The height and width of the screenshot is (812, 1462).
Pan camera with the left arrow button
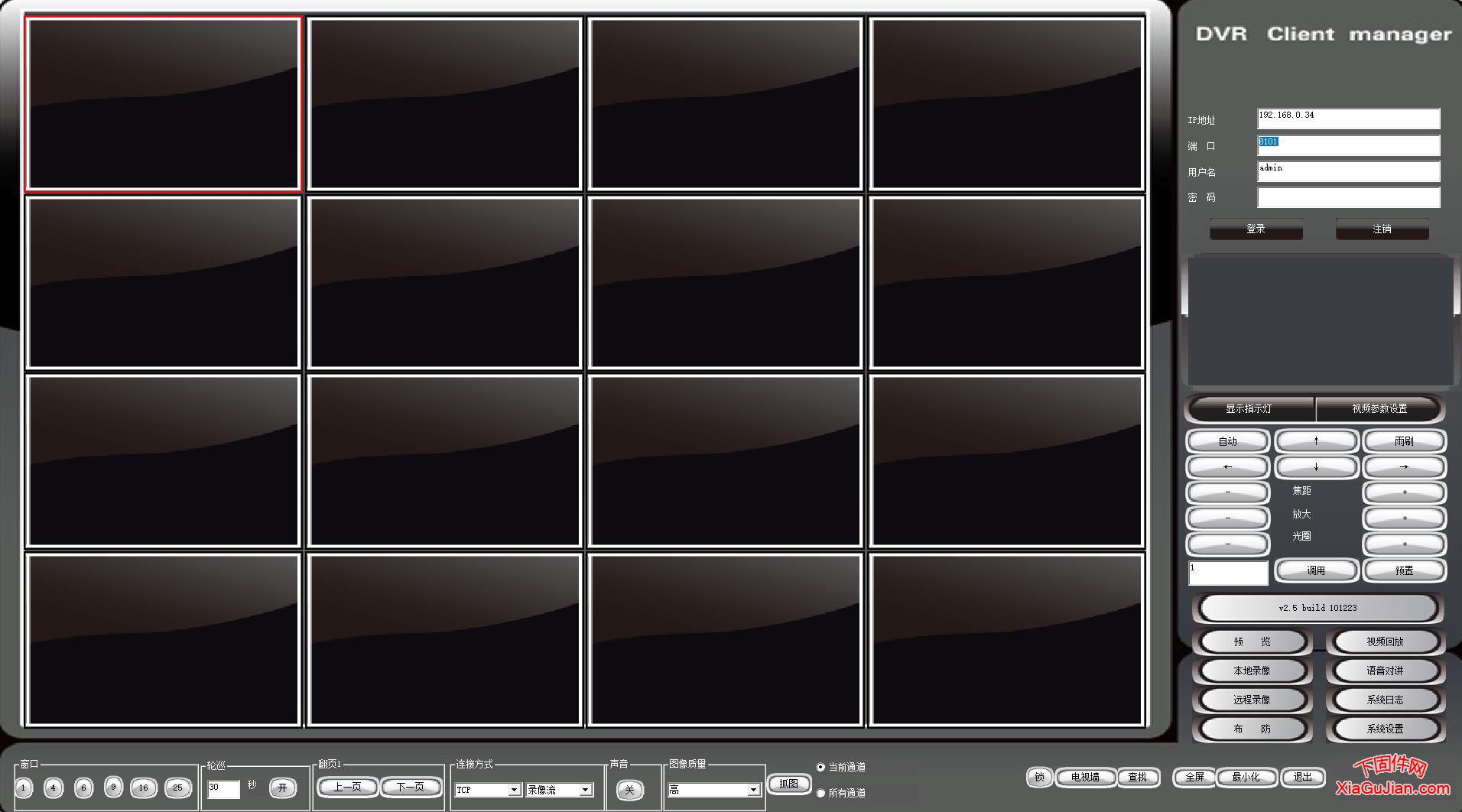point(1227,466)
